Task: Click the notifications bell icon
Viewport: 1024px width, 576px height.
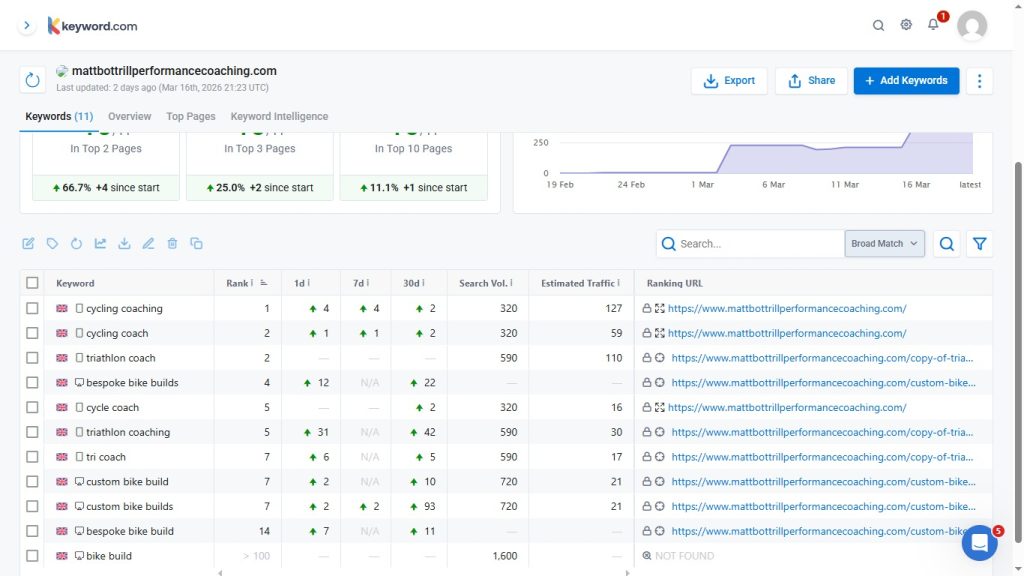Action: tap(933, 25)
